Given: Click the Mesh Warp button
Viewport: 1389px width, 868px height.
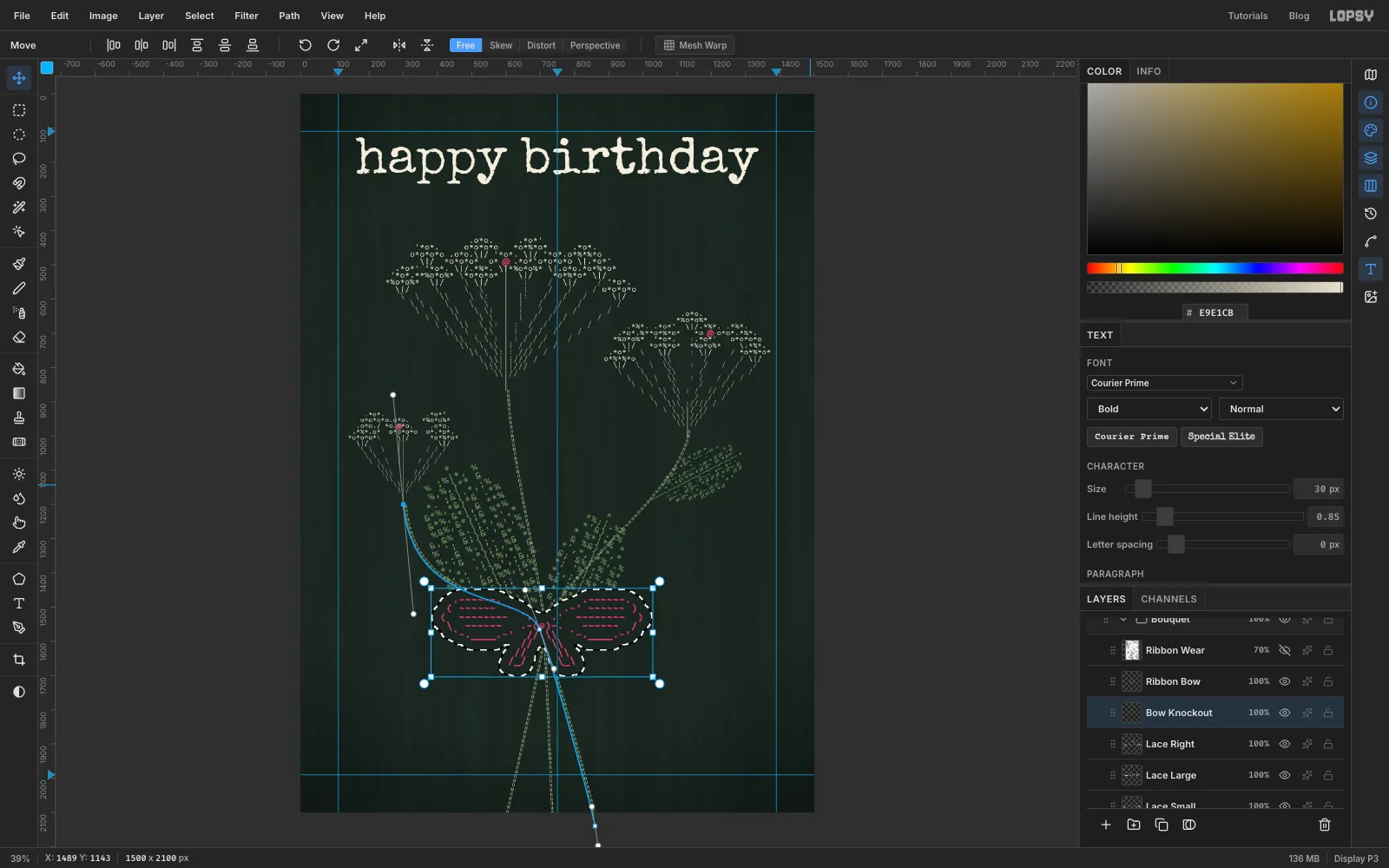Looking at the screenshot, I should (695, 45).
